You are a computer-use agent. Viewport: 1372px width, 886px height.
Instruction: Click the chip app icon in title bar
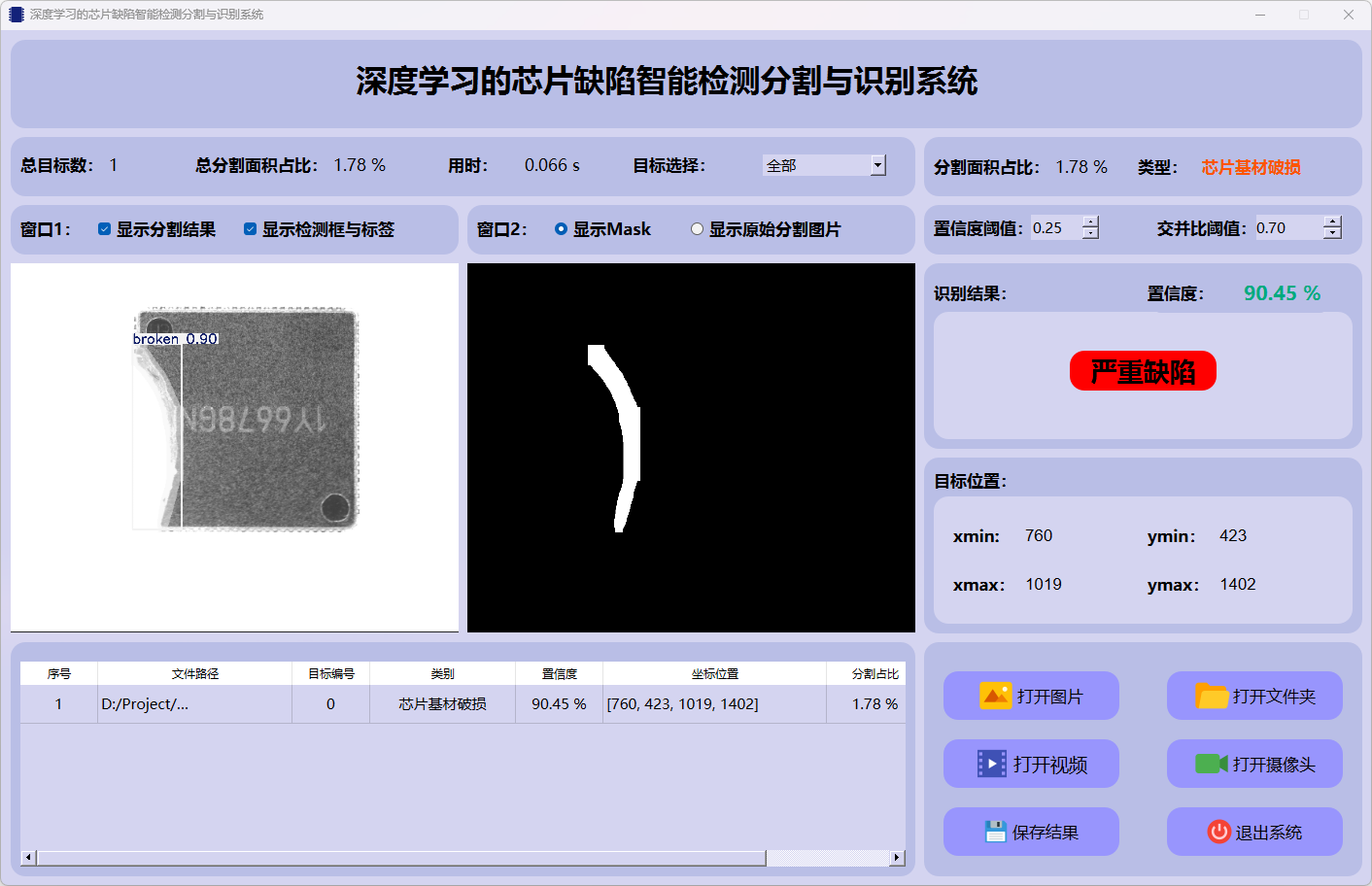pos(16,15)
